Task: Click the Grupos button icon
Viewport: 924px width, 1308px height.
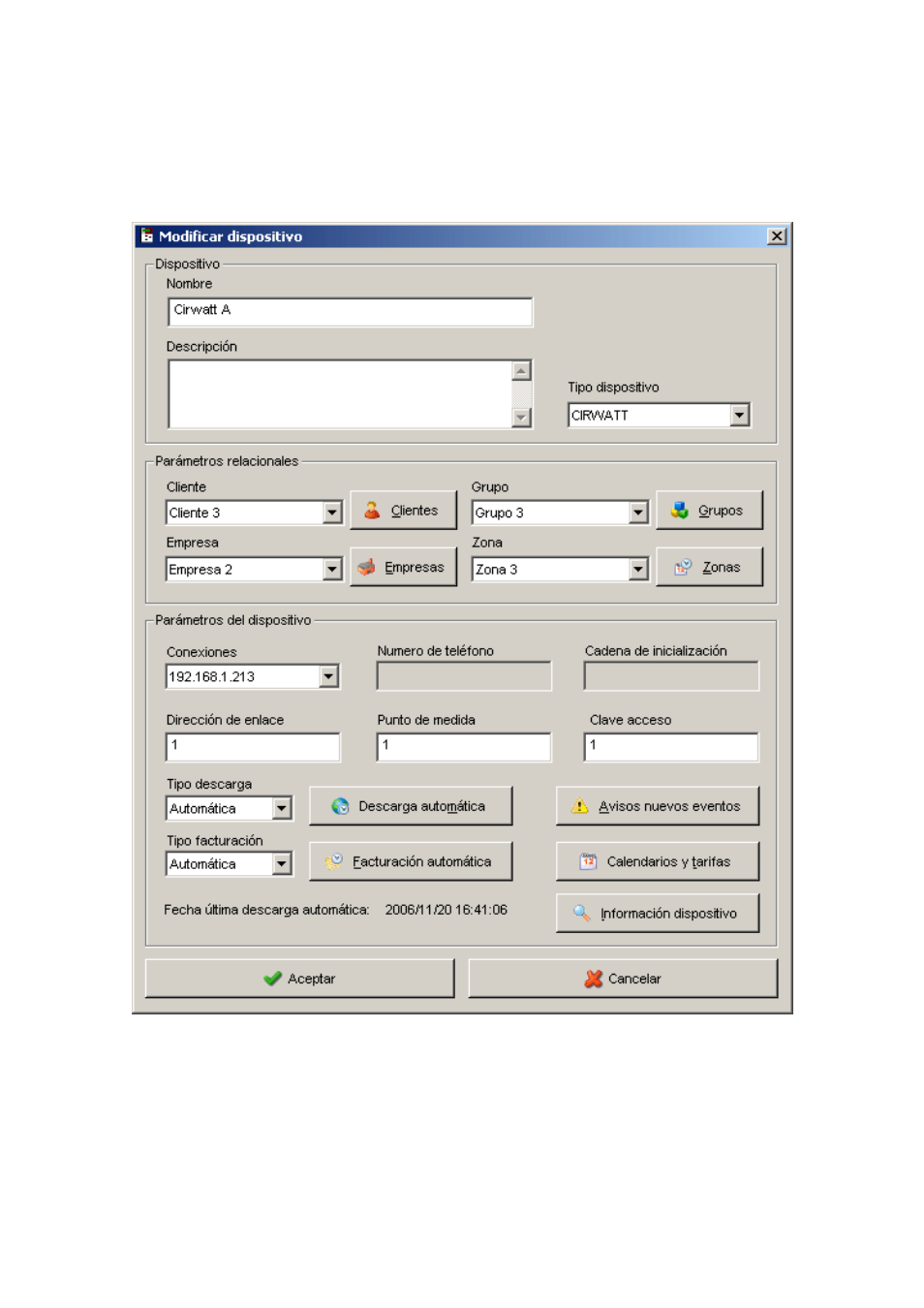Action: 680,511
